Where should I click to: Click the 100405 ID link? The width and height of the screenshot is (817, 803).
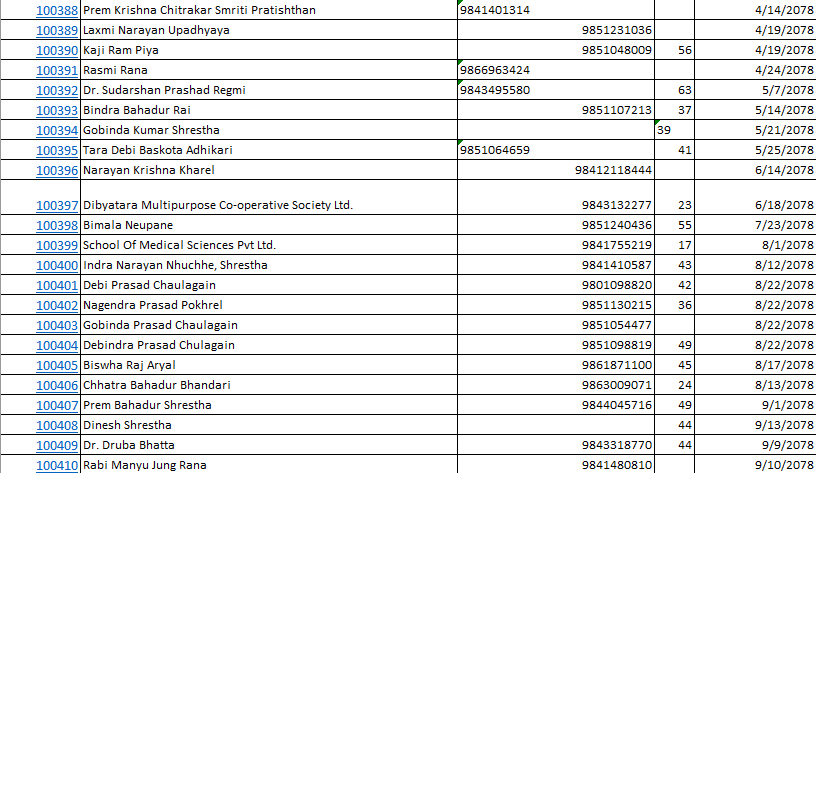57,365
